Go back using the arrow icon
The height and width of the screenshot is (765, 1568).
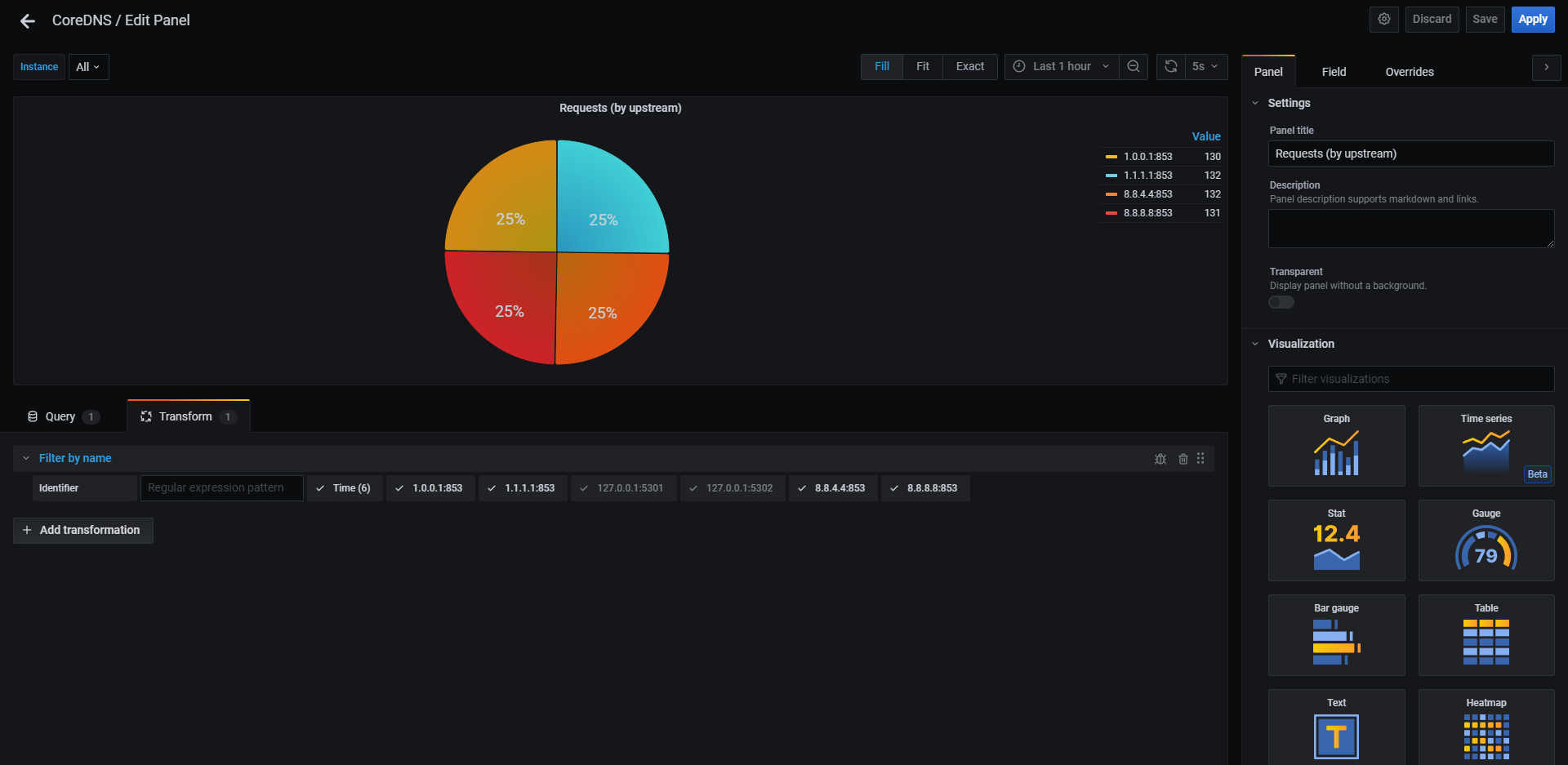point(28,20)
